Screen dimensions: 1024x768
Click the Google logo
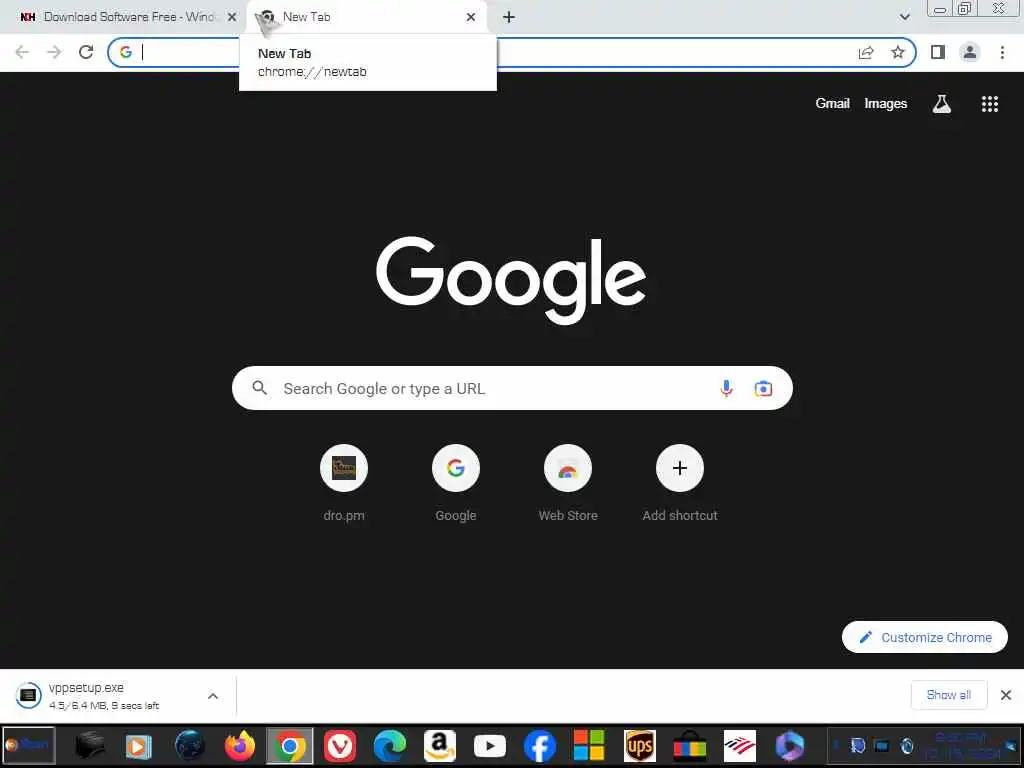tap(511, 280)
